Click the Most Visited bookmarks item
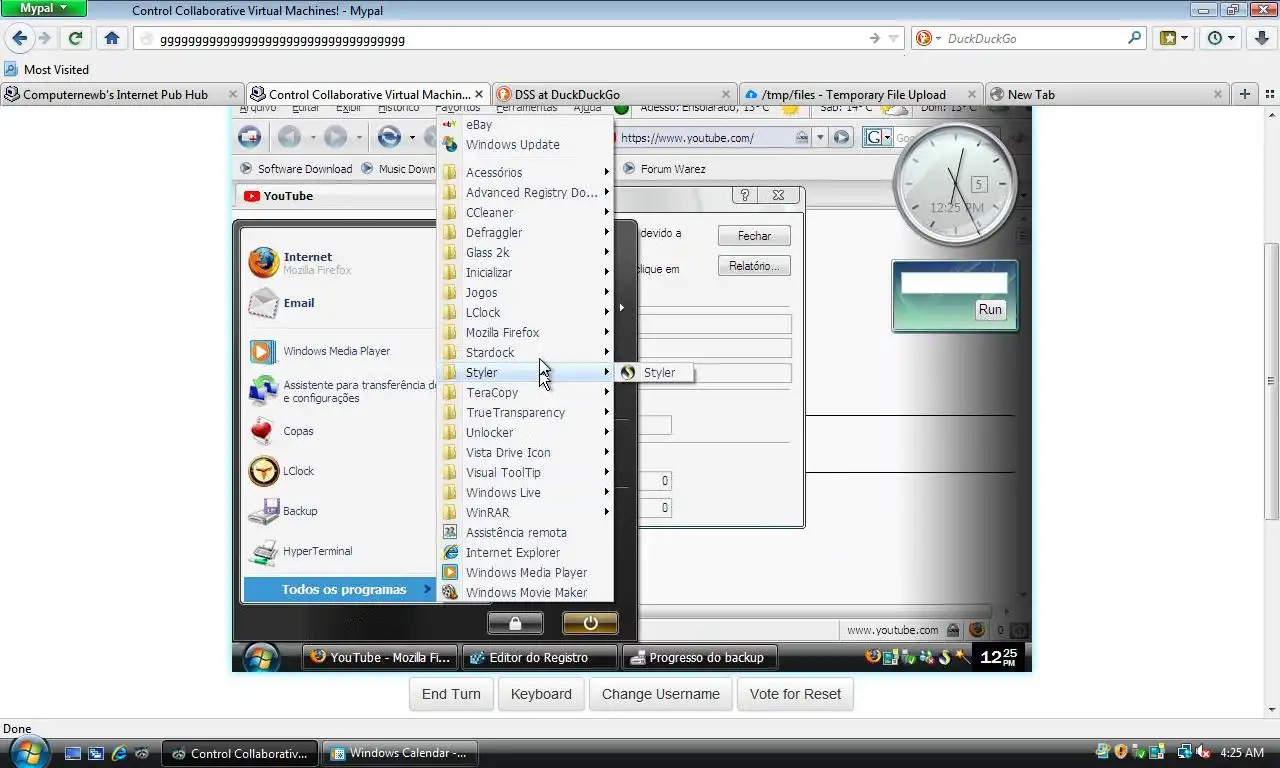Screen dimensions: 1280x768 [x=47, y=69]
